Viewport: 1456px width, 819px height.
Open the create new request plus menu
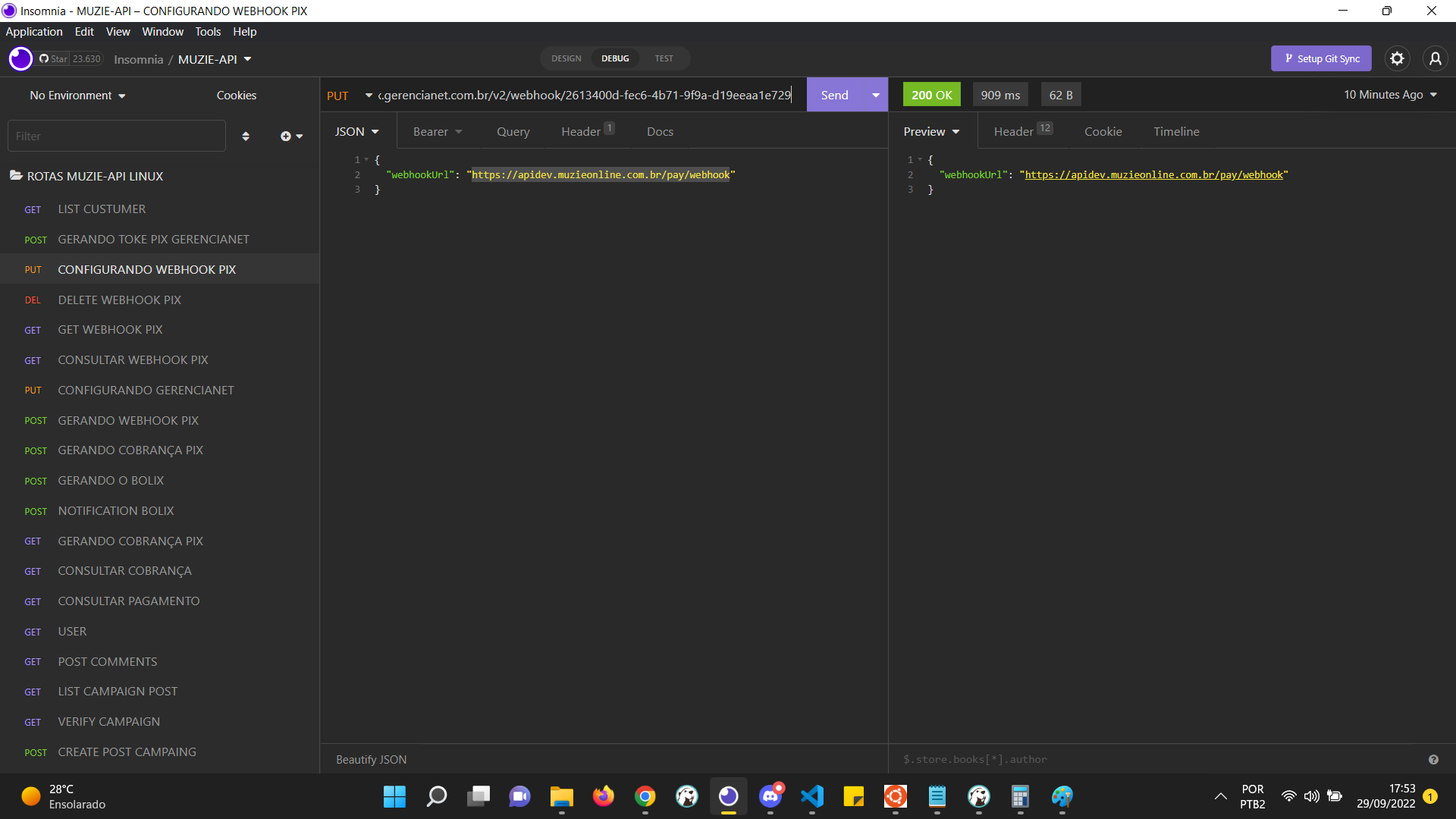291,136
